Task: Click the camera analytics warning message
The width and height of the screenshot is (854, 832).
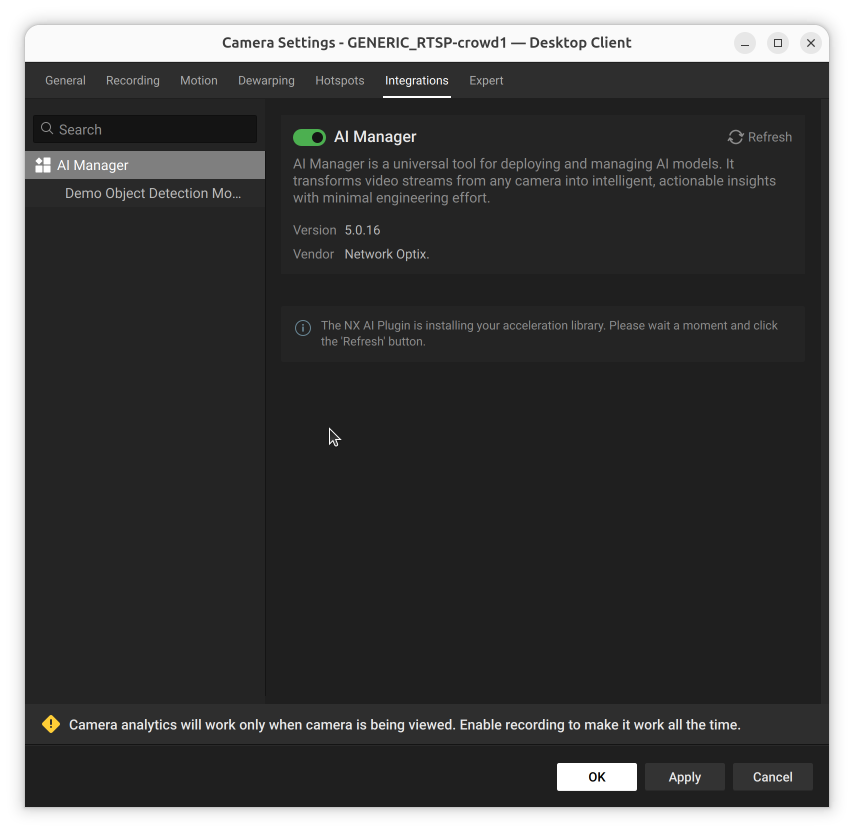Action: tap(405, 725)
